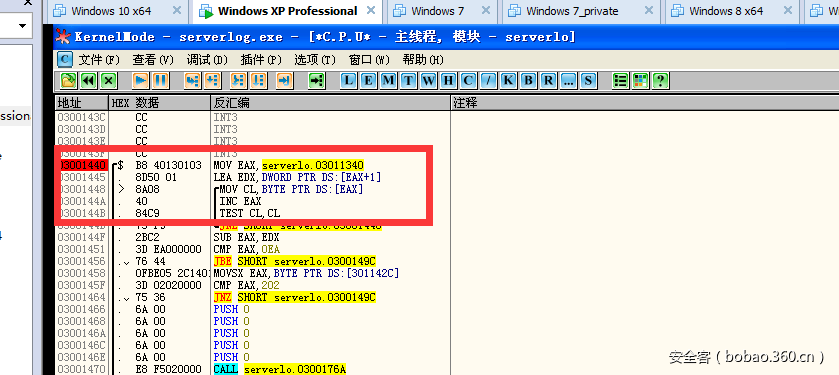This screenshot has width=839, height=375.
Task: Click the 注释 column header
Action: click(644, 103)
